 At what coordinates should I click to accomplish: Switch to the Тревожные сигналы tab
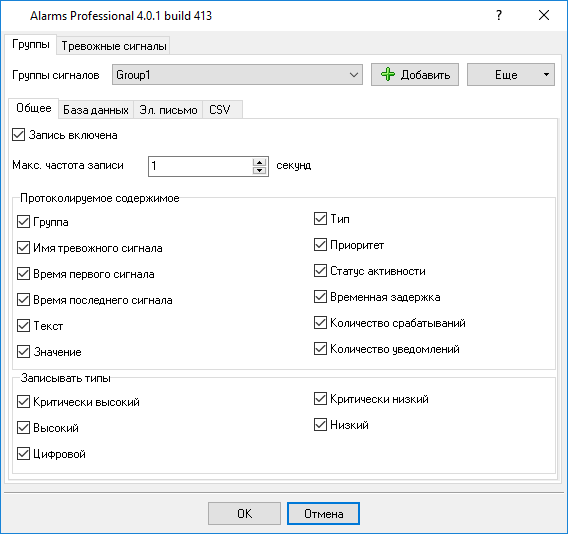(x=114, y=46)
